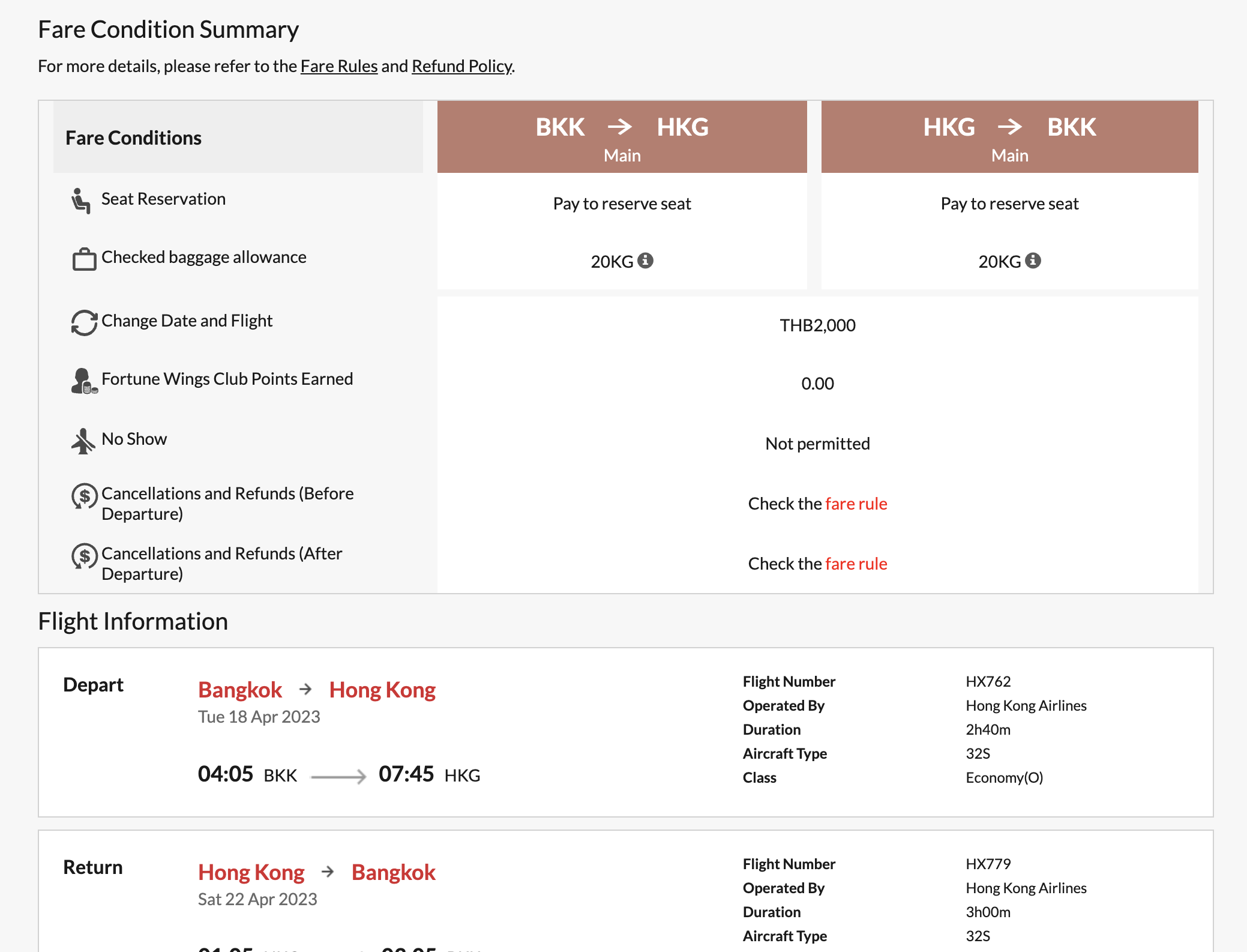Click fare rule link for before departure
Image resolution: width=1247 pixels, height=952 pixels.
tap(856, 504)
